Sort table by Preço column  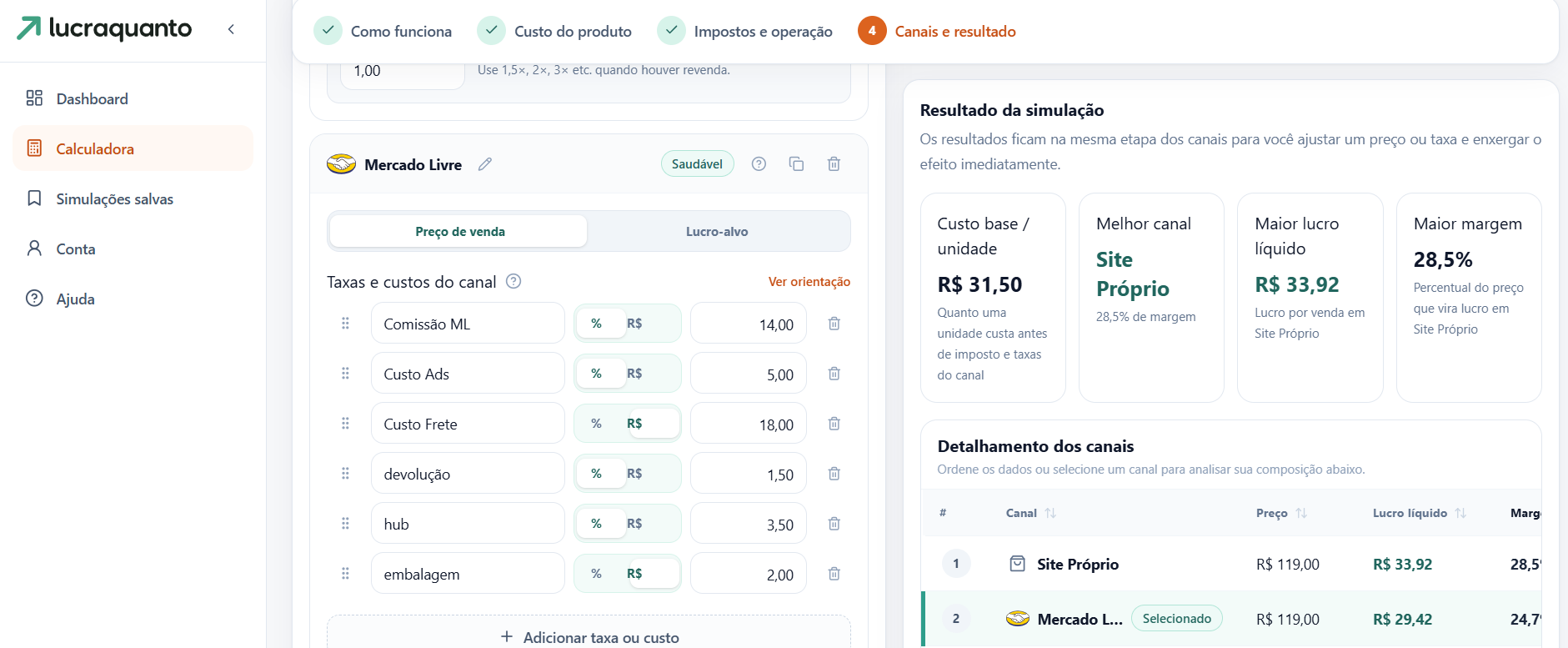(x=1281, y=513)
